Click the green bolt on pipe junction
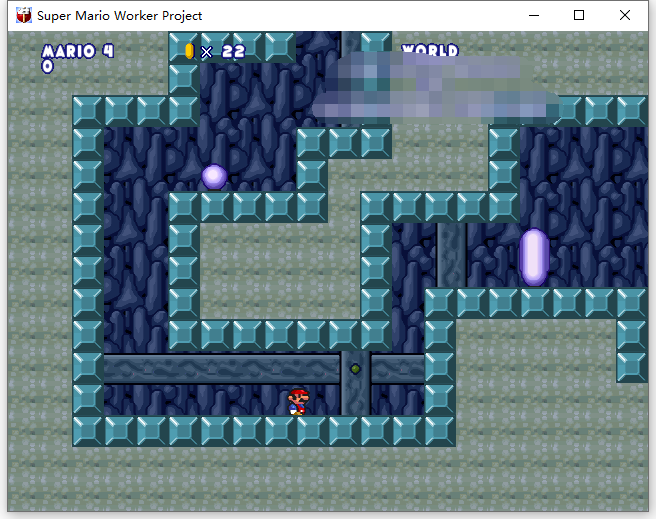This screenshot has height=519, width=656. coord(355,369)
